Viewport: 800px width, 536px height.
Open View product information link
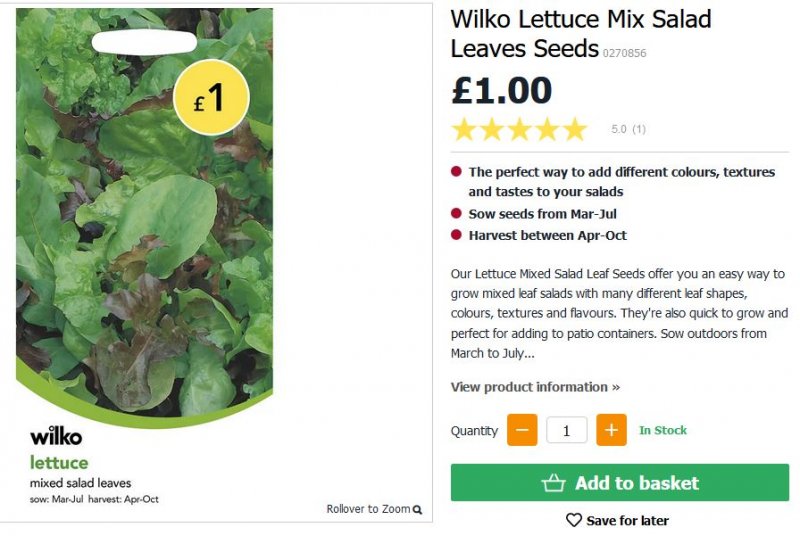535,387
